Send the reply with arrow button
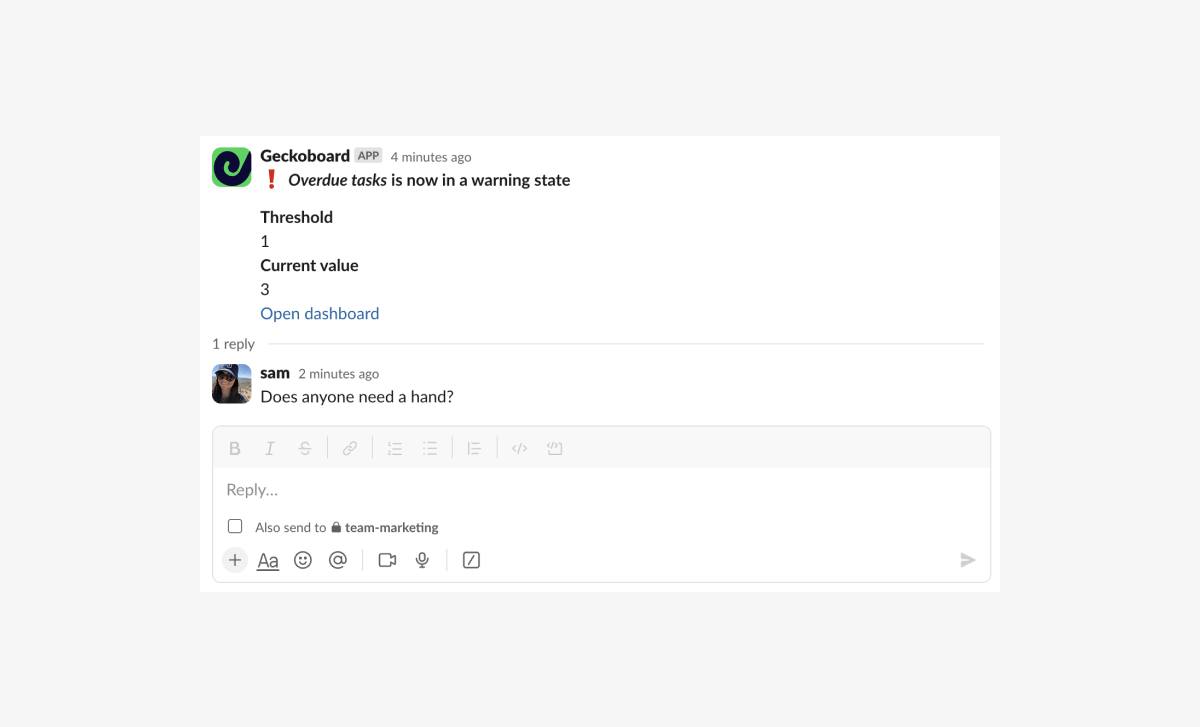This screenshot has height=727, width=1200. coord(968,560)
